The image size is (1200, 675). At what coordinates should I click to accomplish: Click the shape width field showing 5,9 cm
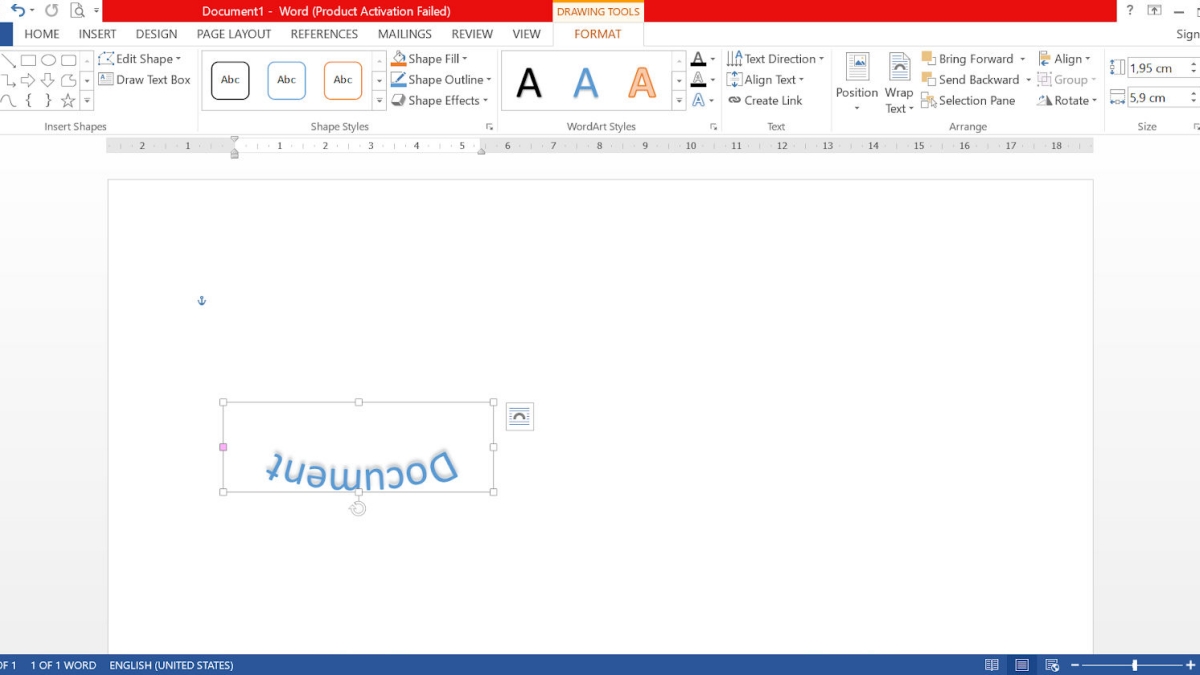(1156, 98)
